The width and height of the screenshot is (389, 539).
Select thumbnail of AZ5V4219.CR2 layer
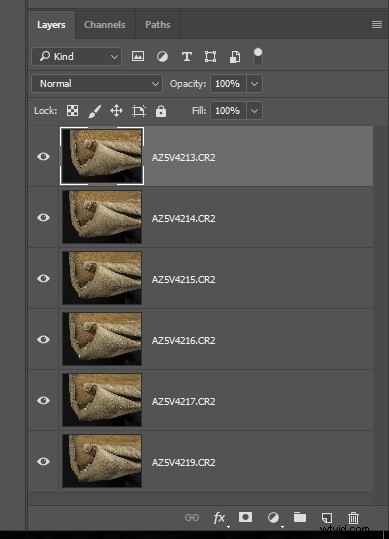(102, 461)
